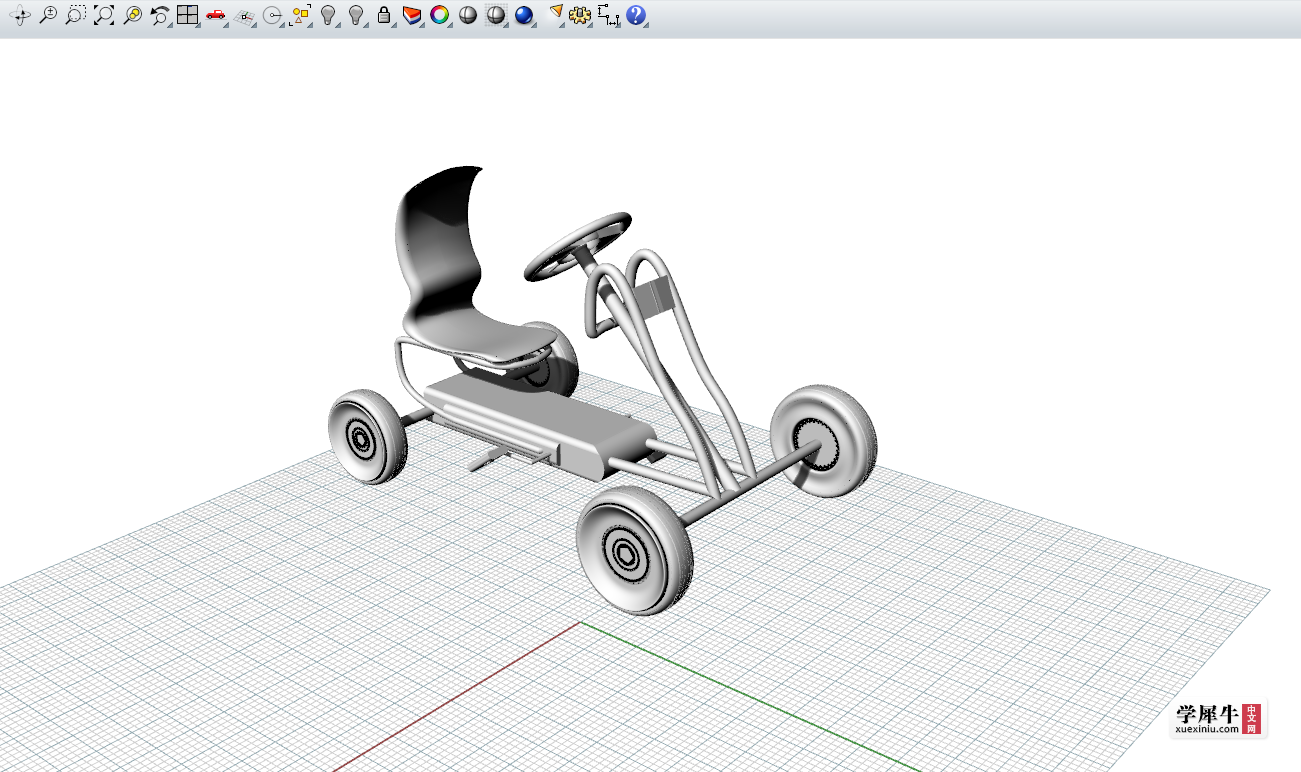Lock objects with the padlock icon
The width and height of the screenshot is (1301, 772).
coord(384,15)
